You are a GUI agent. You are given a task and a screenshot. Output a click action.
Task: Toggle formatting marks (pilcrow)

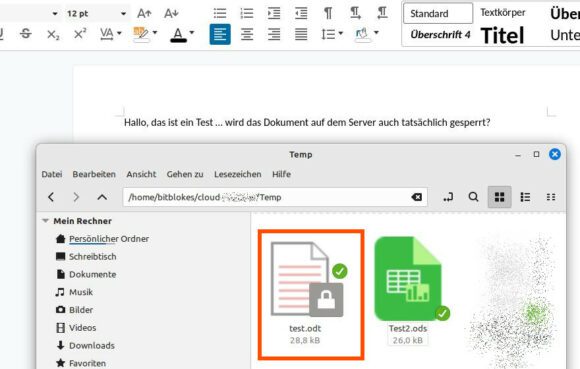pos(328,13)
